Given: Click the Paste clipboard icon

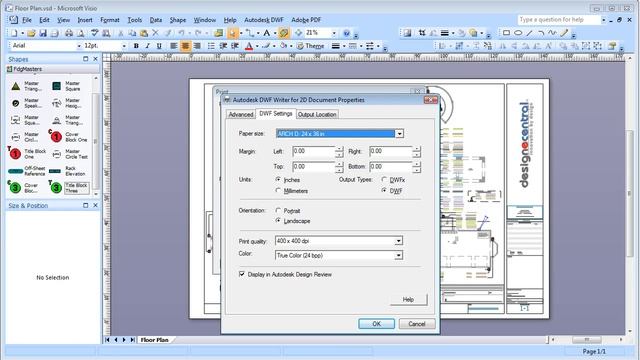Looking at the screenshot, I should click(x=144, y=33).
